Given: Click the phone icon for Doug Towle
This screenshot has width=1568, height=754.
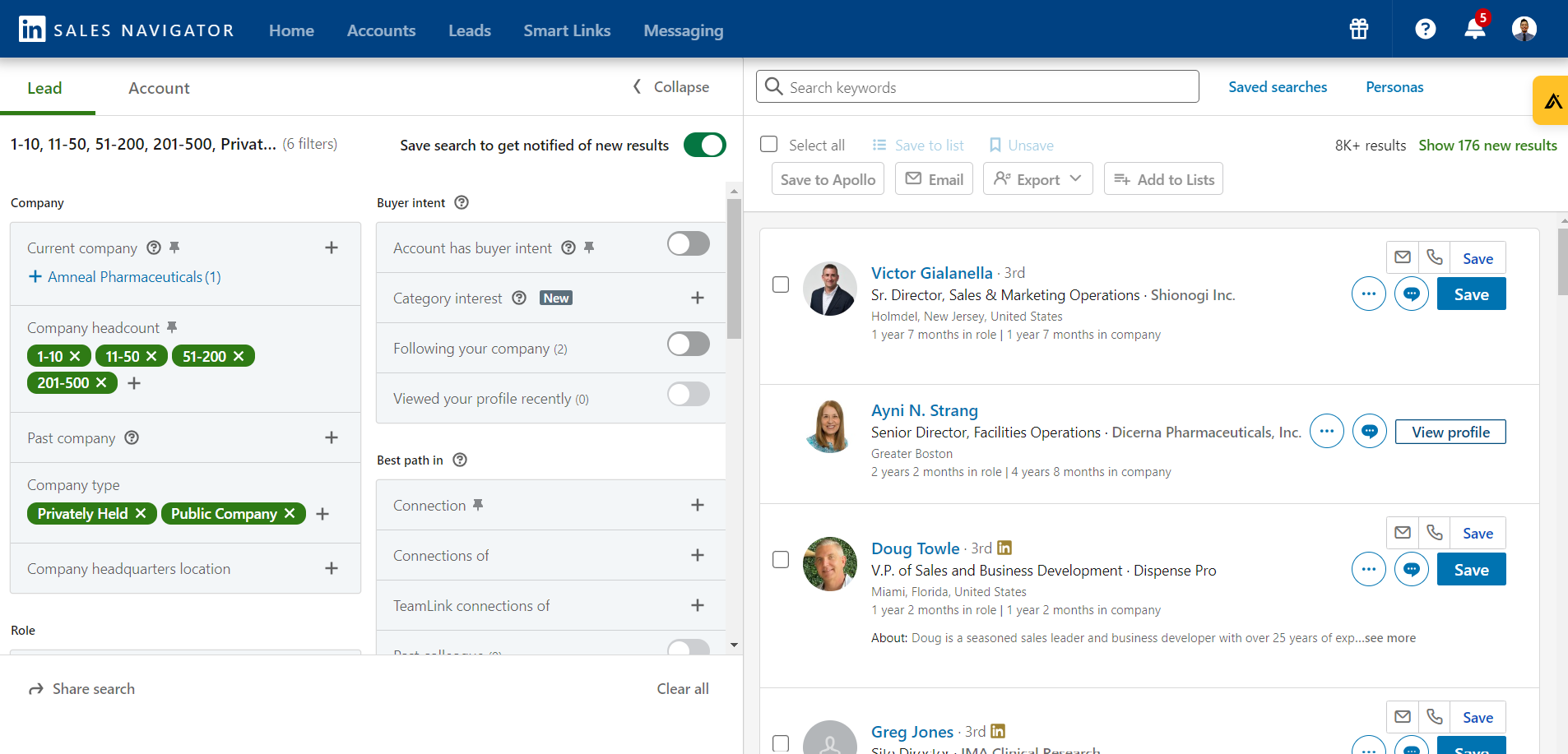Looking at the screenshot, I should pyautogui.click(x=1435, y=533).
